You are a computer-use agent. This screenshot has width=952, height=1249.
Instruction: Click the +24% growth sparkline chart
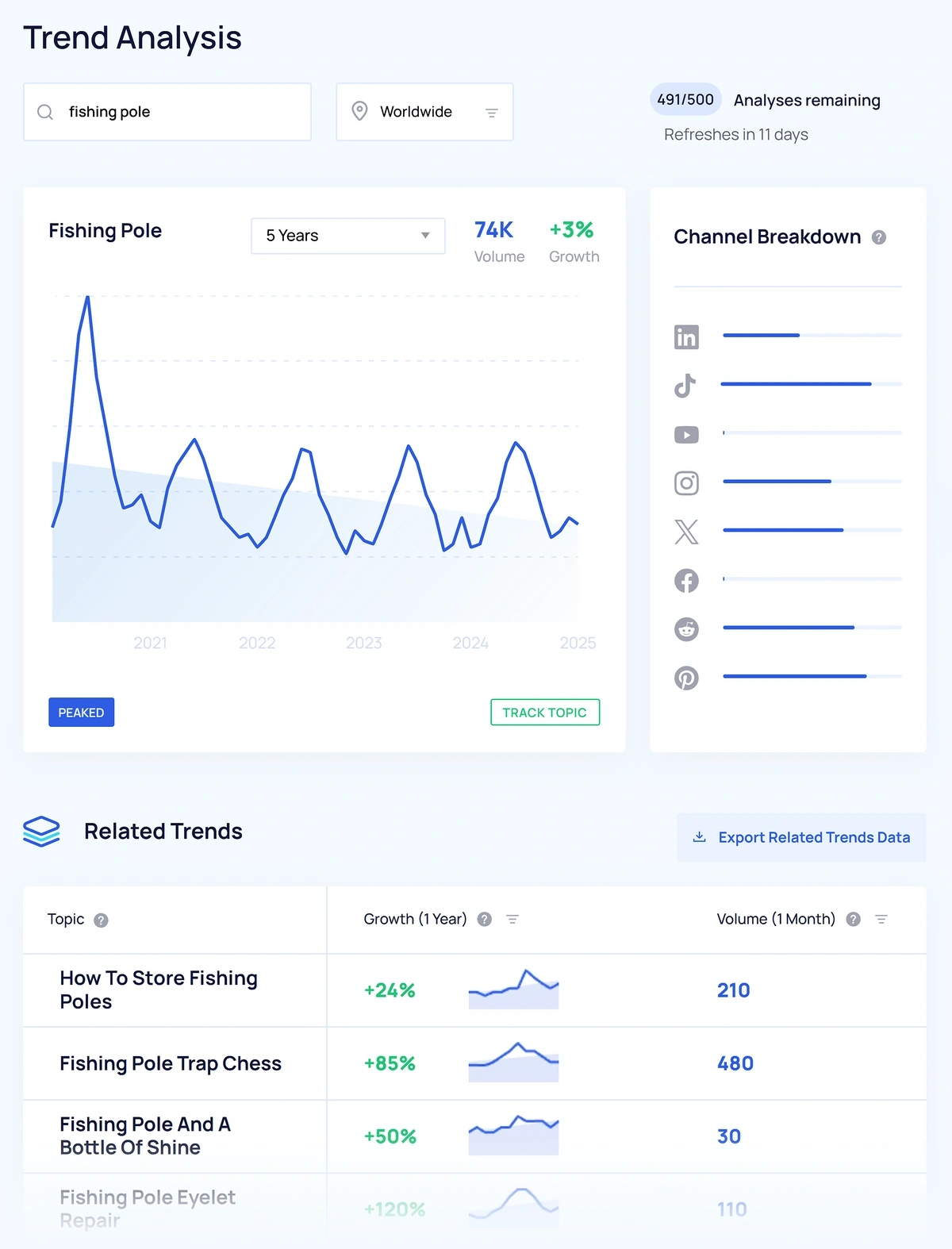[513, 989]
